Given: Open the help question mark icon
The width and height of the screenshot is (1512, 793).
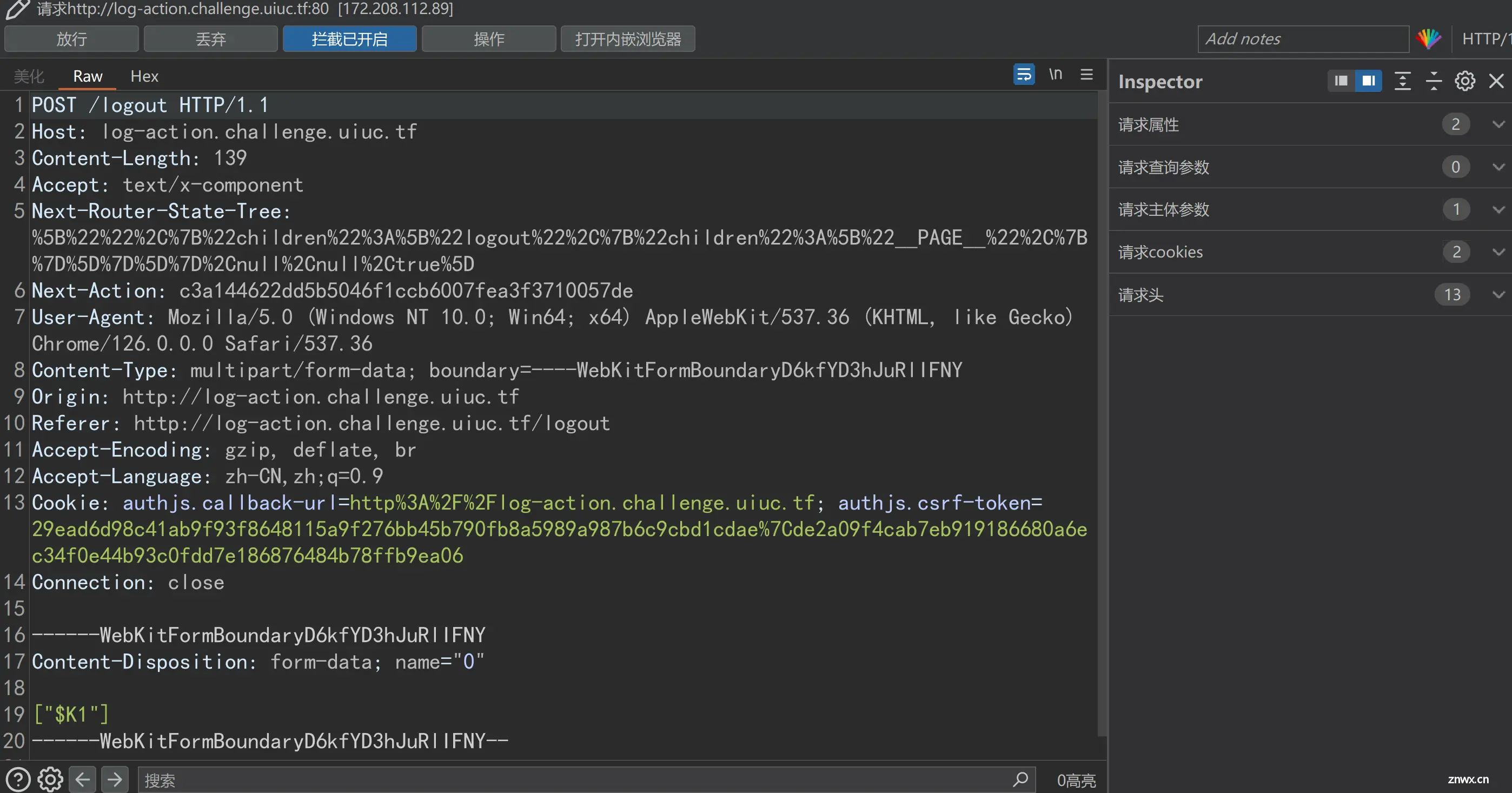Looking at the screenshot, I should [18, 779].
